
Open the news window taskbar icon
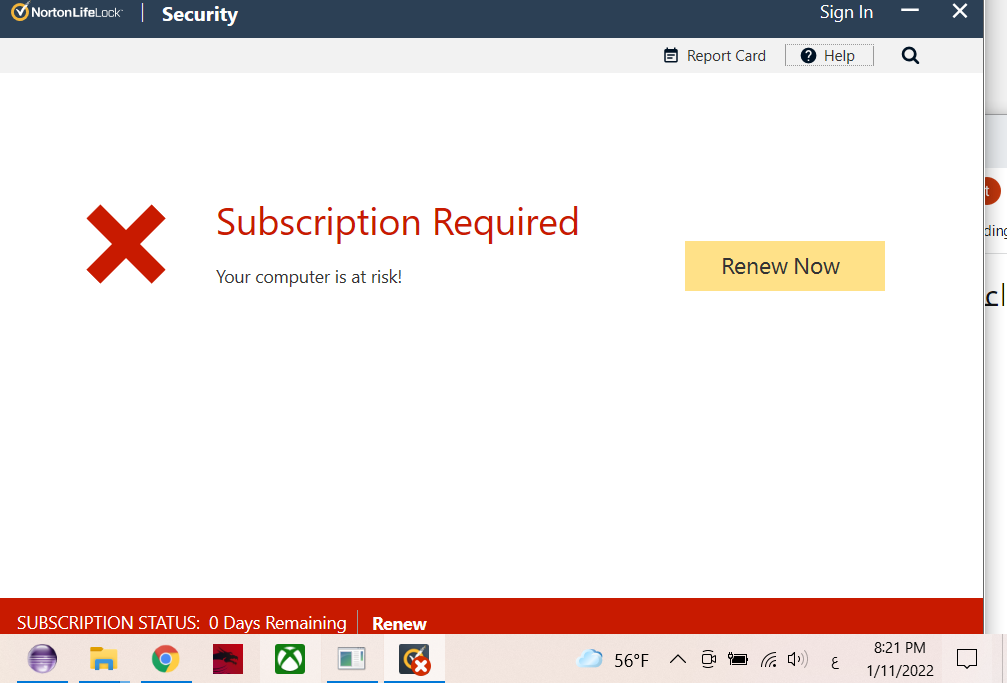coord(351,659)
